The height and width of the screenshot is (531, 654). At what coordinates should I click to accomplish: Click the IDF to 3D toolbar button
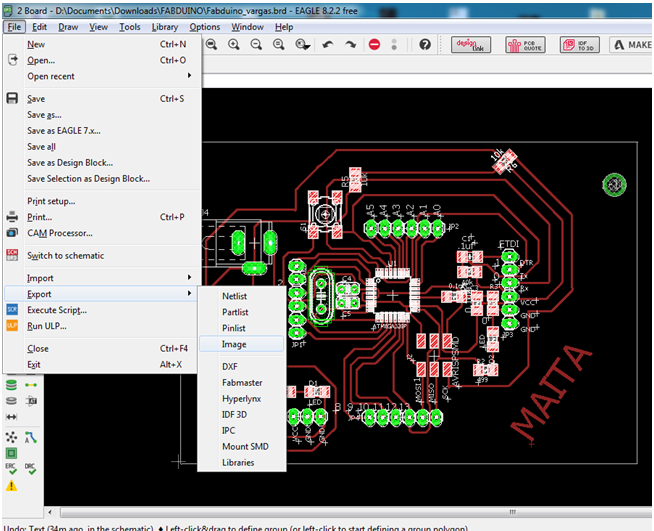click(x=580, y=45)
